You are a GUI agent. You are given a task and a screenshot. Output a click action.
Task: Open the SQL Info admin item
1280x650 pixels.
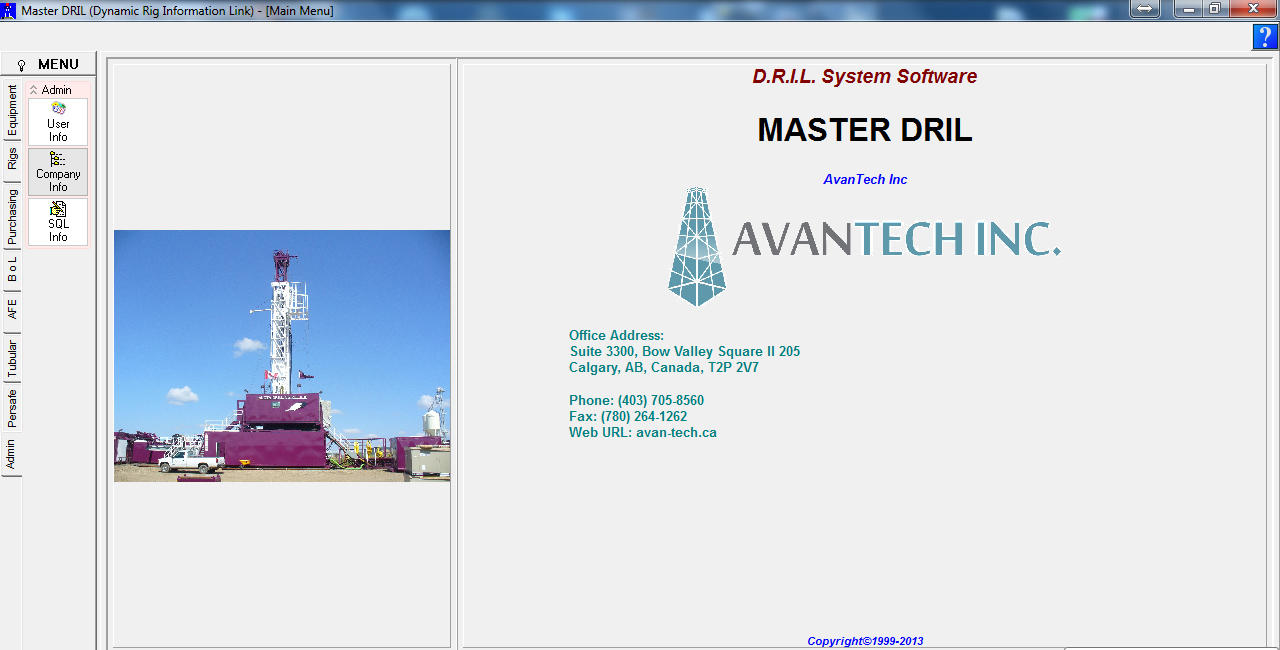coord(58,222)
